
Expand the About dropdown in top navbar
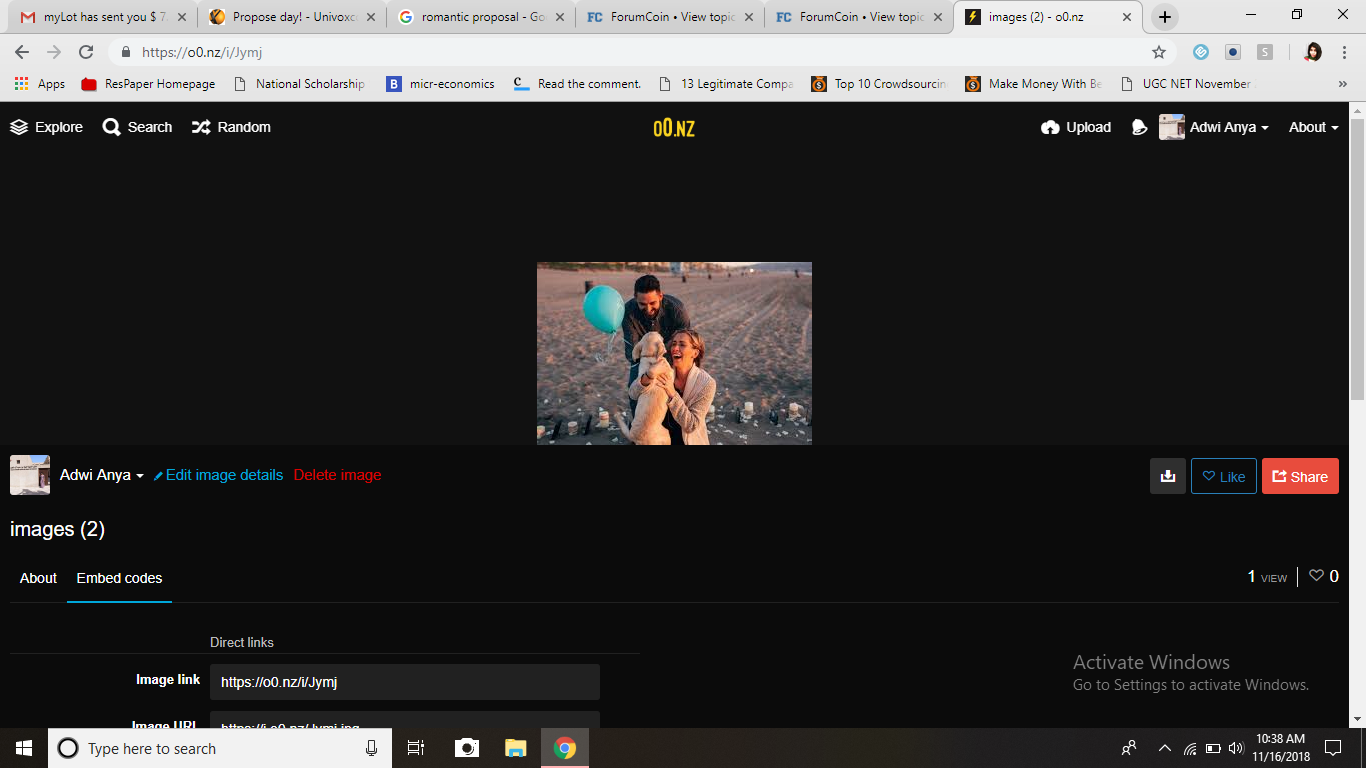[x=1313, y=127]
